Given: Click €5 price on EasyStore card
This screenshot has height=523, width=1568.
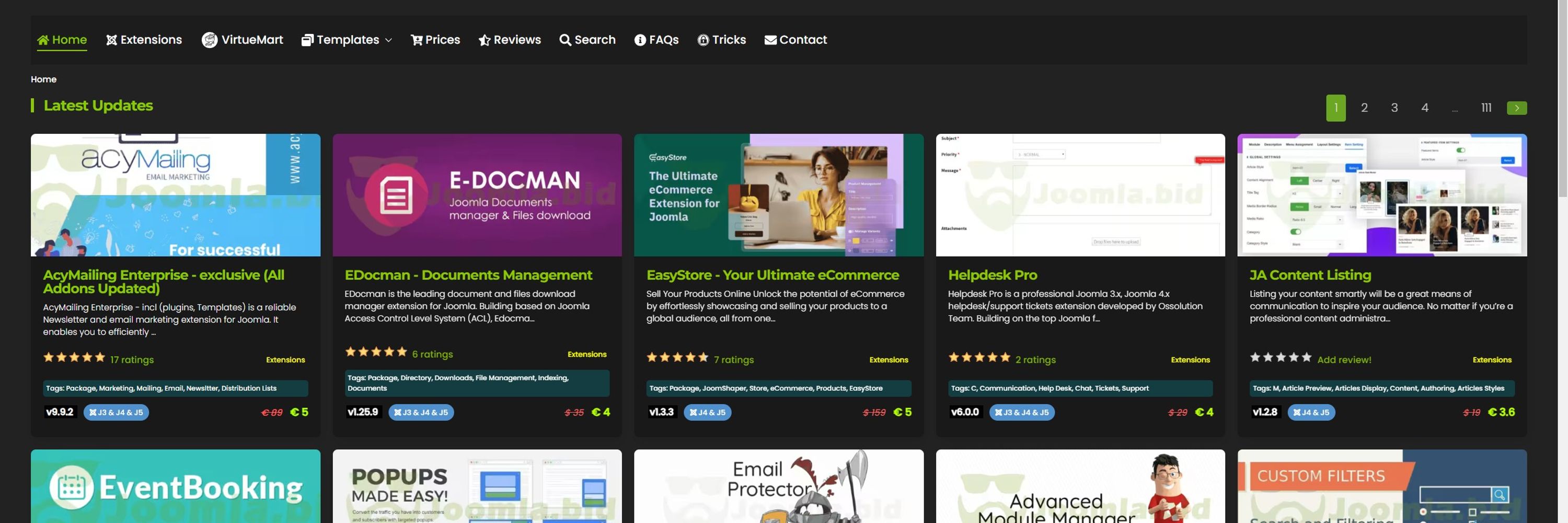Looking at the screenshot, I should 902,412.
